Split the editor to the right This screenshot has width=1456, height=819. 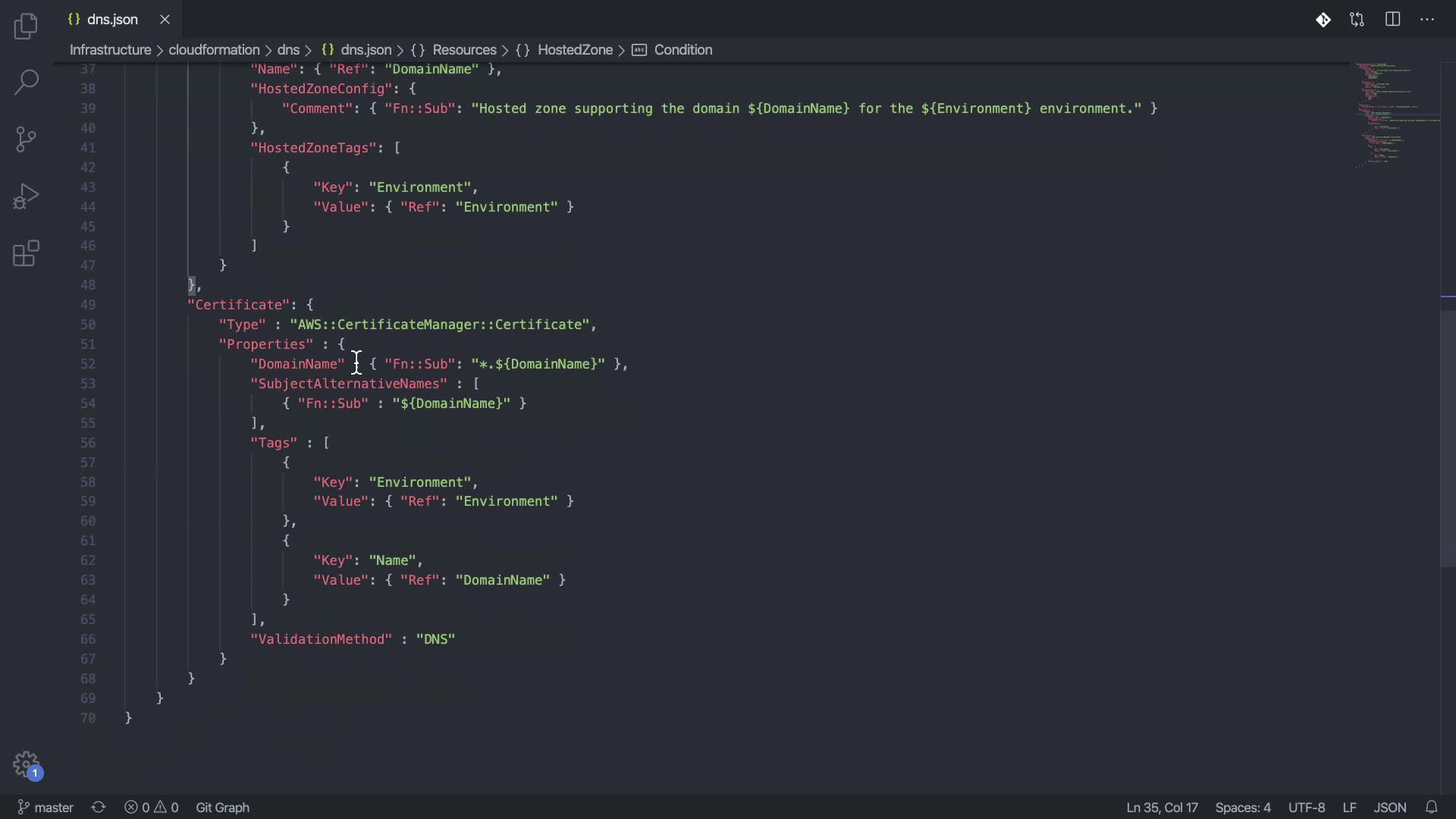(1392, 20)
